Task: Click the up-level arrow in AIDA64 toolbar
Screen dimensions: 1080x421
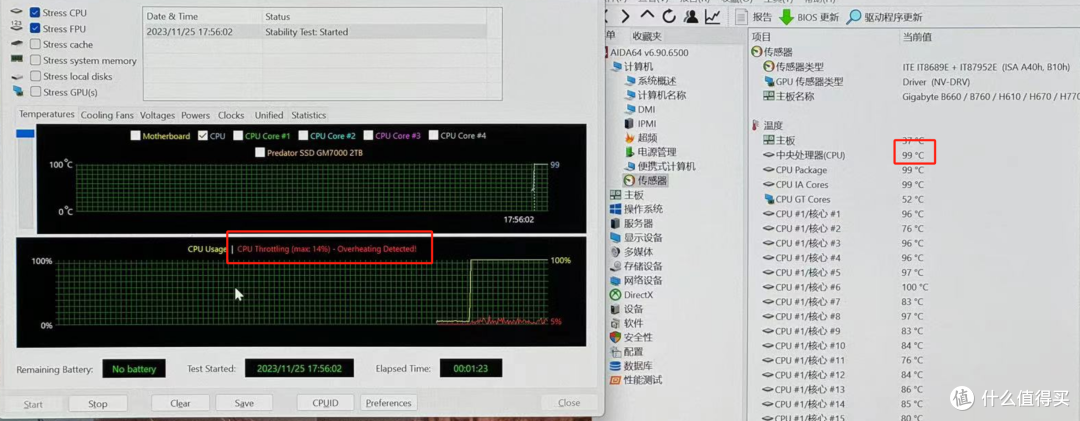Action: click(x=647, y=15)
